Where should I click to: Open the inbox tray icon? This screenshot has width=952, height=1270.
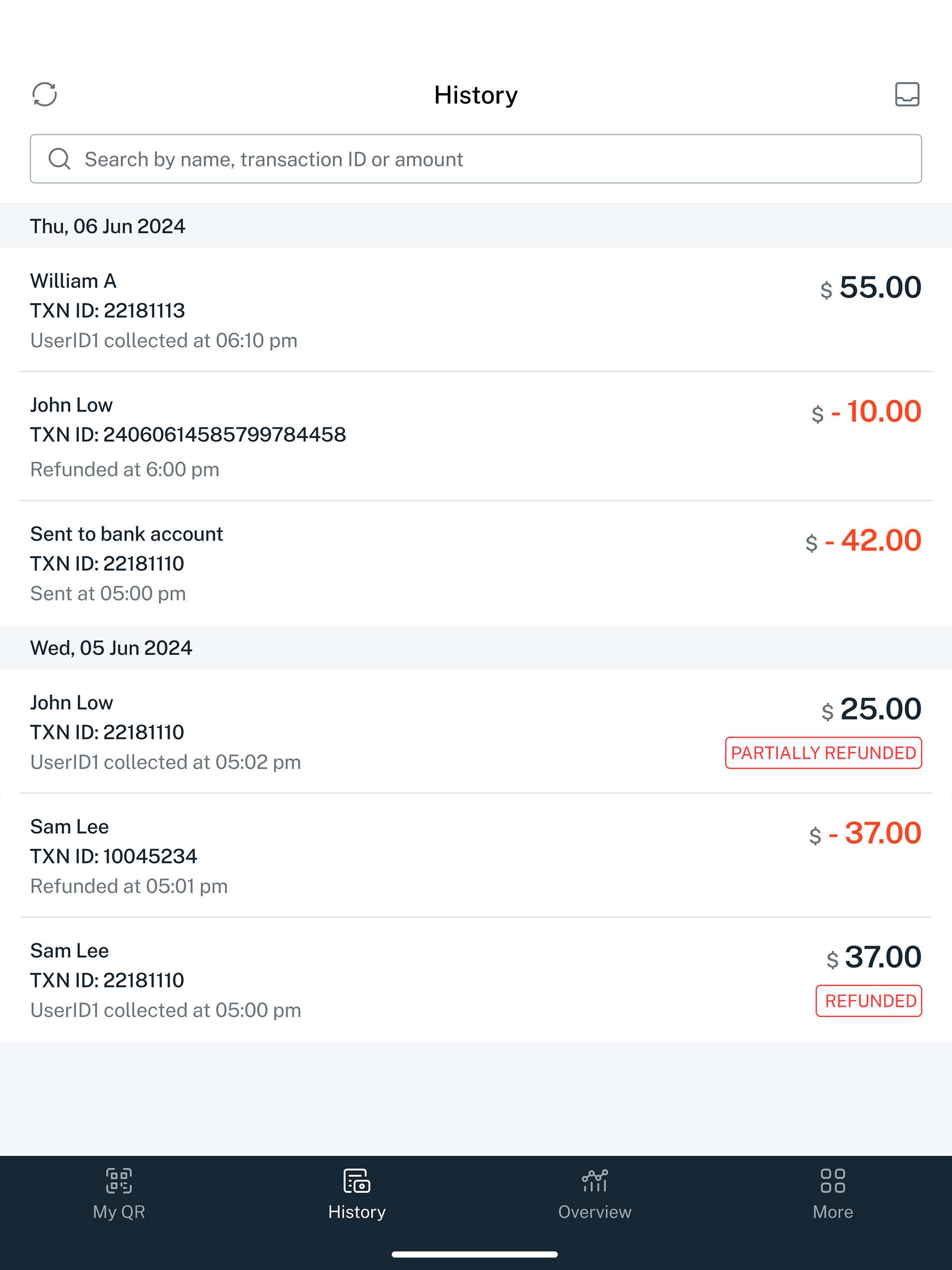click(x=907, y=95)
